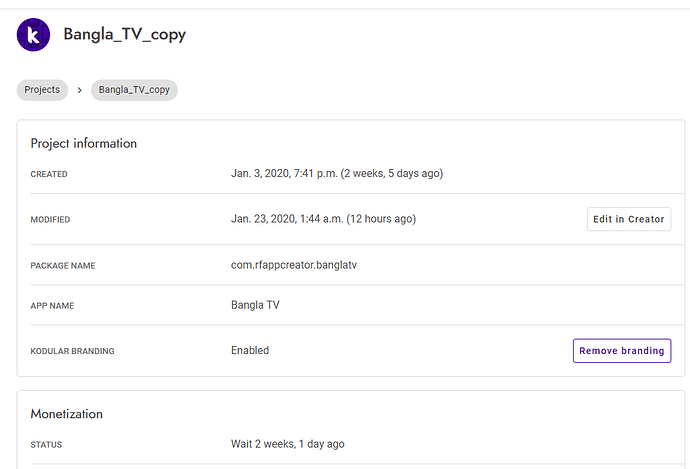This screenshot has width=690, height=469.
Task: Click the MODIFIED field label
Action: (50, 220)
